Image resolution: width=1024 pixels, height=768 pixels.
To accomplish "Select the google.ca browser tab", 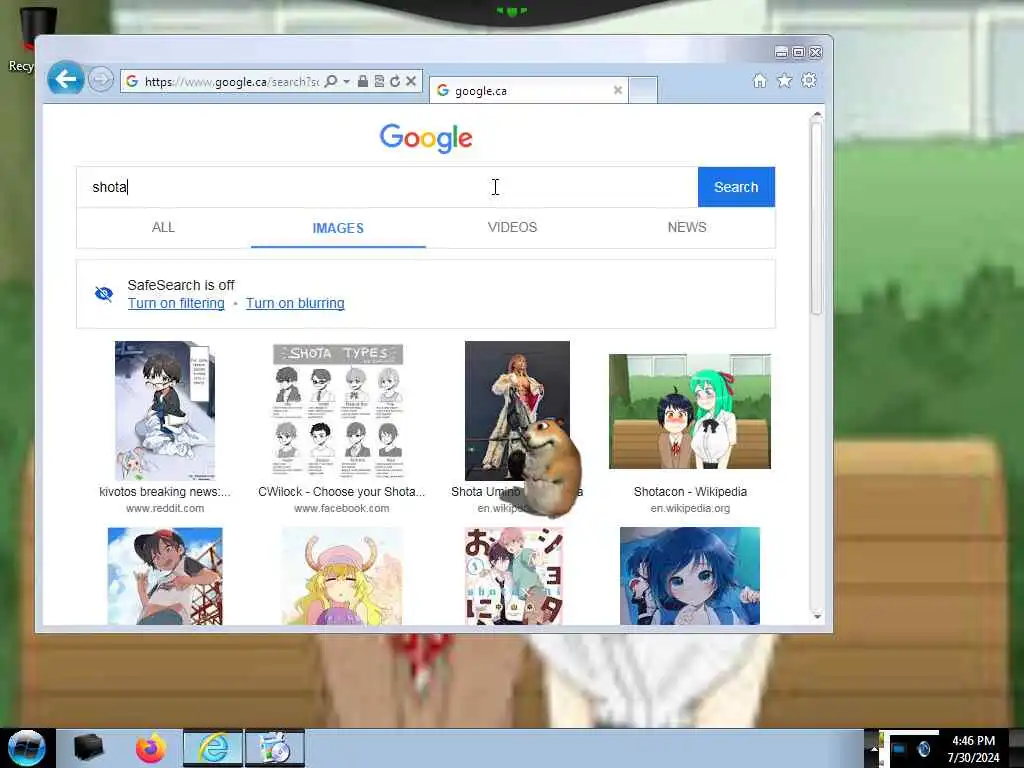I will coord(529,91).
